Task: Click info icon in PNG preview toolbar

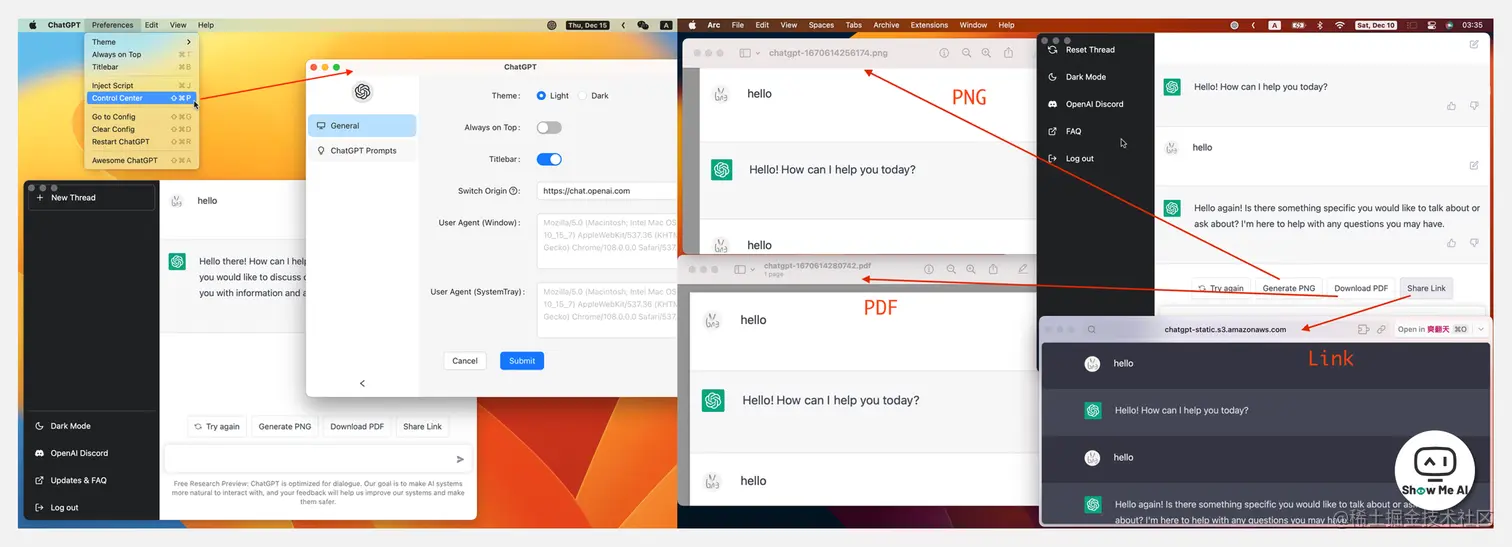Action: [944, 53]
